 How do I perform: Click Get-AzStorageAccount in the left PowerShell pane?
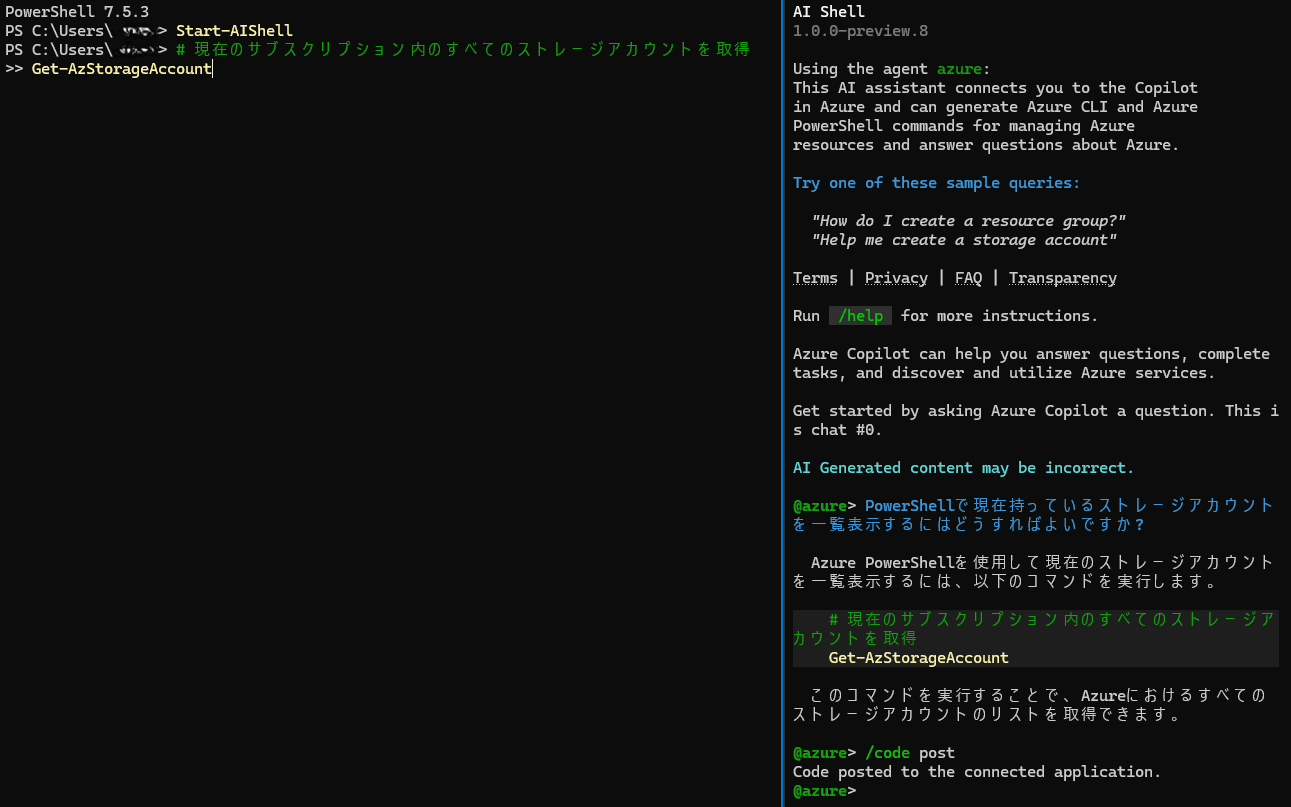pos(121,69)
